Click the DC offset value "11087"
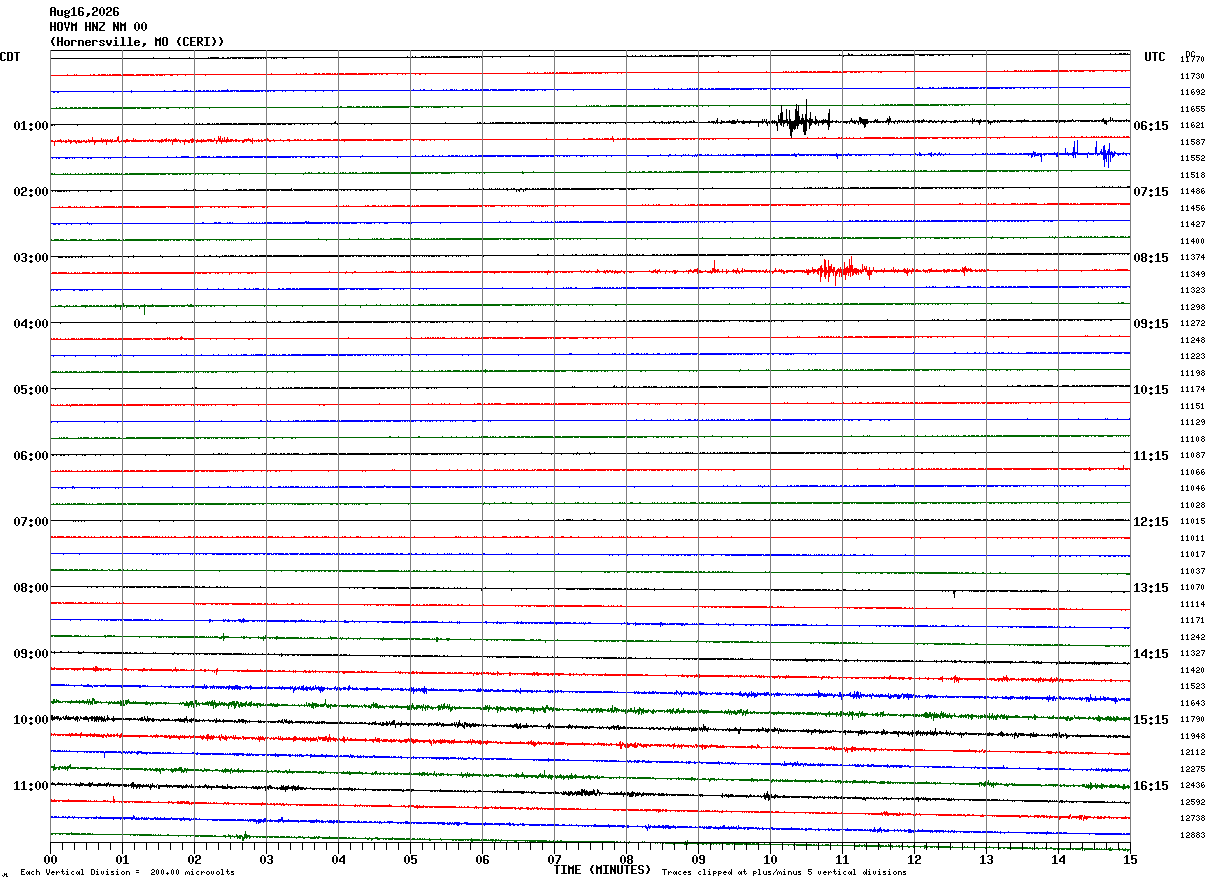Screen dimensions: 1210x886 click(1192, 456)
